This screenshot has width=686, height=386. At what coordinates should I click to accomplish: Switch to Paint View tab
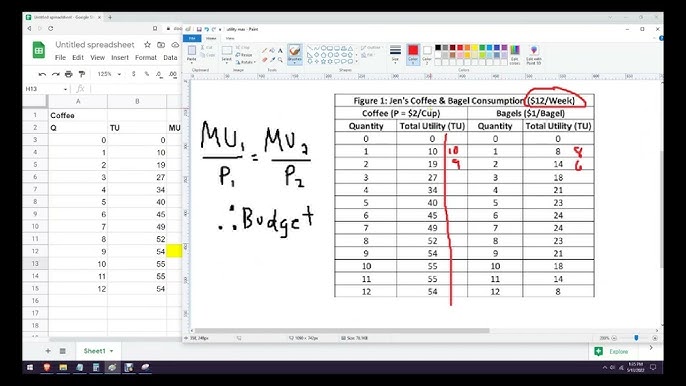230,39
